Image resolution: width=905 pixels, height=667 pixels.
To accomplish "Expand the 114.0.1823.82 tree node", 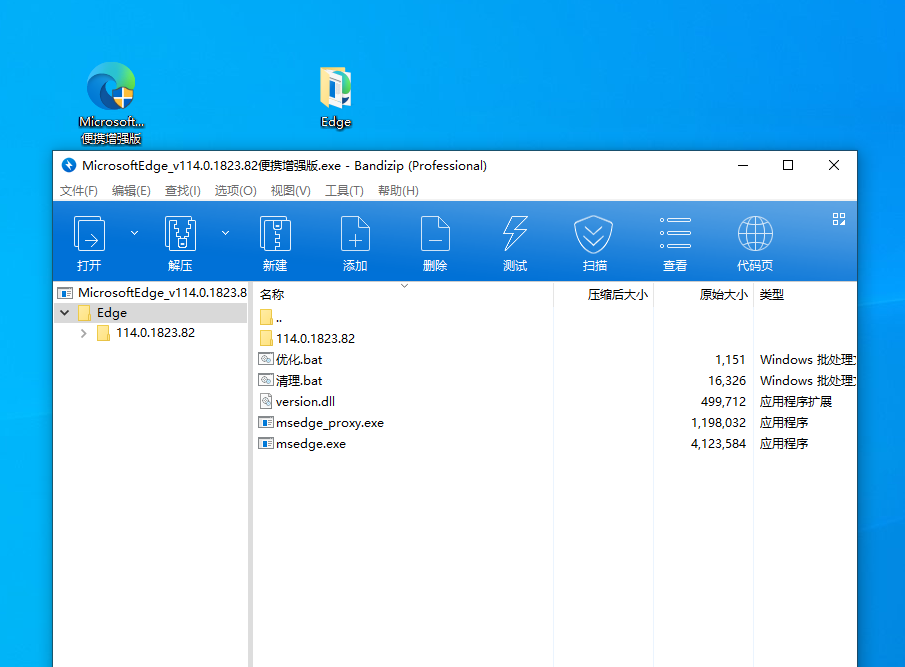I will (84, 333).
